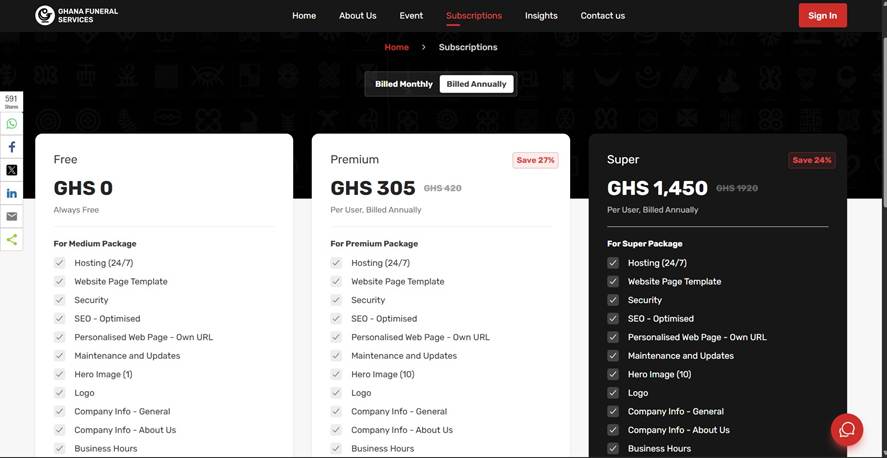Open the Event menu item
The height and width of the screenshot is (458, 887).
[411, 16]
